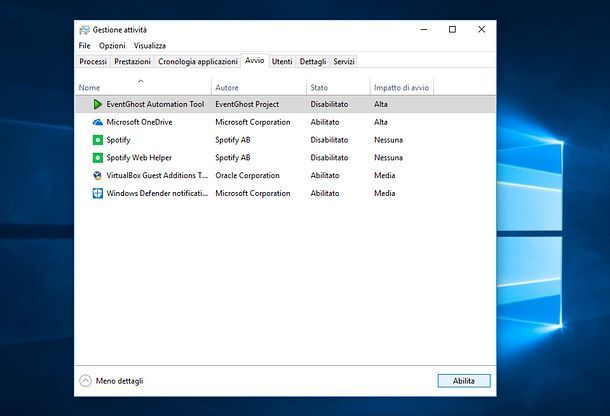This screenshot has width=610, height=416.
Task: Click Disabilitato status in the Spotify row
Action: click(x=329, y=140)
